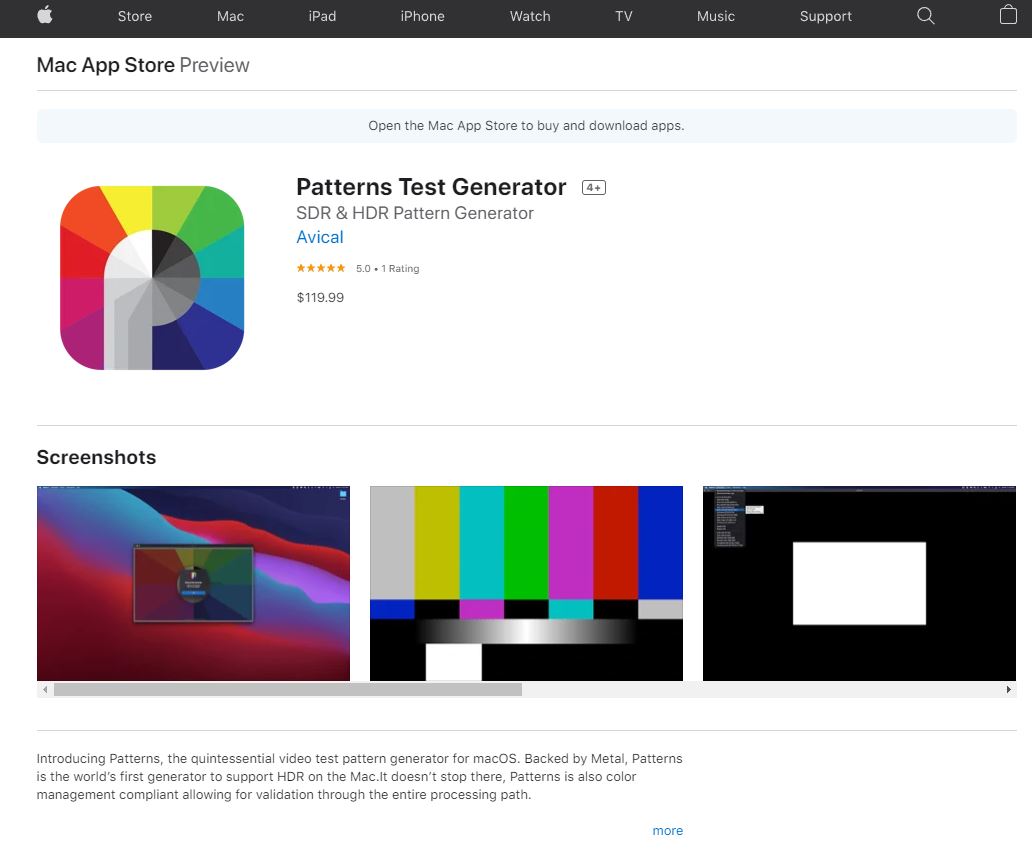Screen dimensions: 1032x853
Task: Click the 4+ age rating badge
Action: point(594,188)
